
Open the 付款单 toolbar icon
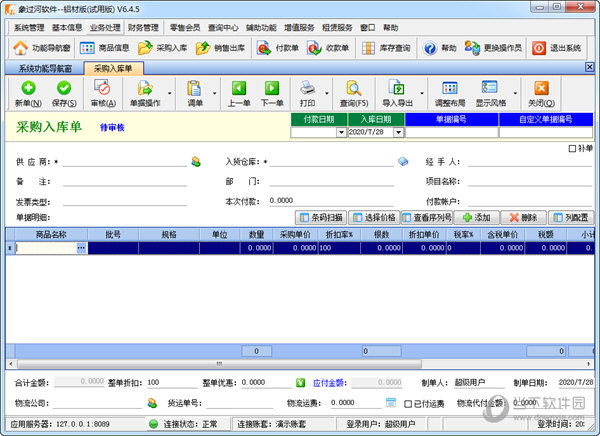(x=264, y=48)
